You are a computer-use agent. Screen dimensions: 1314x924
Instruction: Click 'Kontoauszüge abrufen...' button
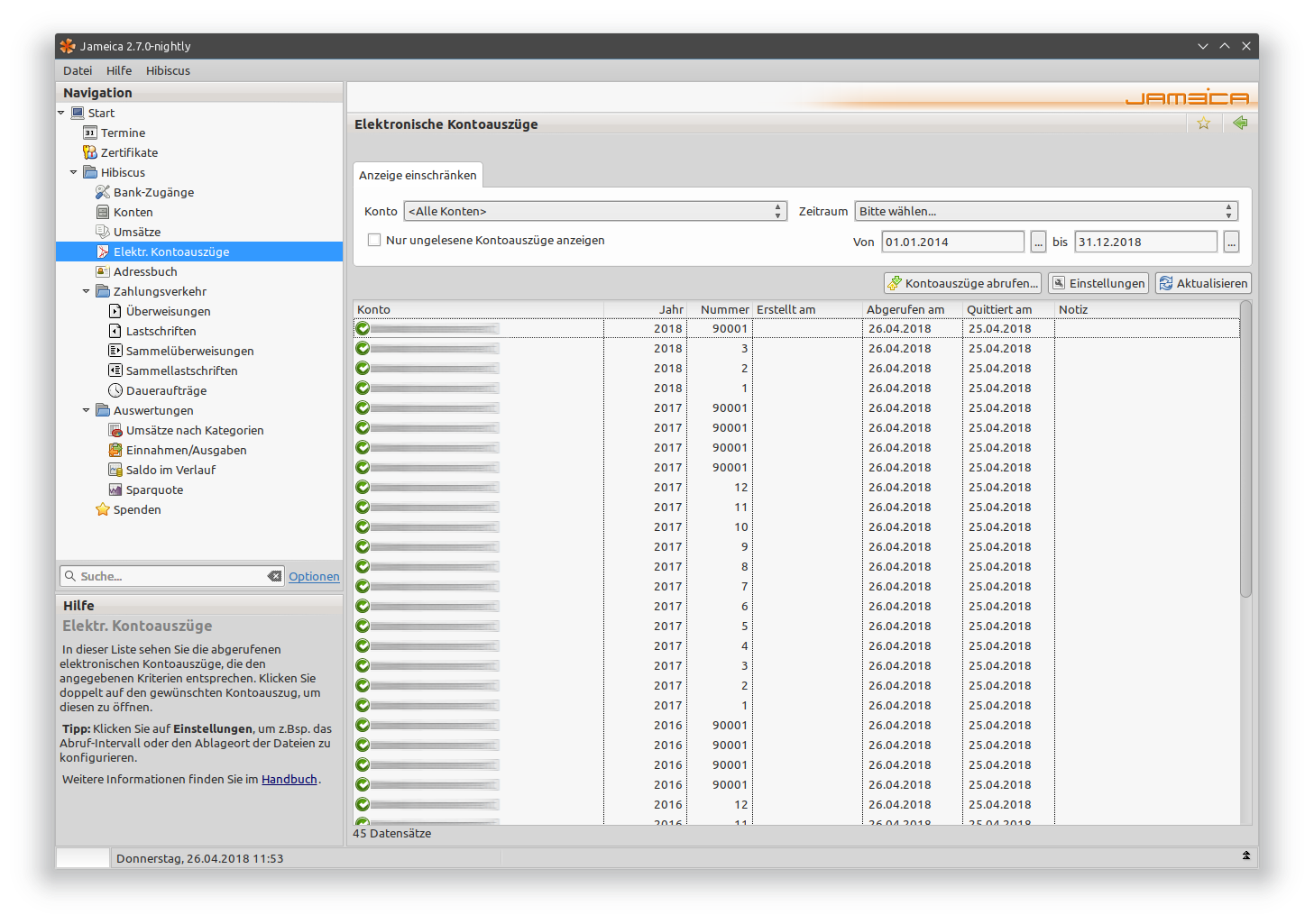[x=962, y=283]
